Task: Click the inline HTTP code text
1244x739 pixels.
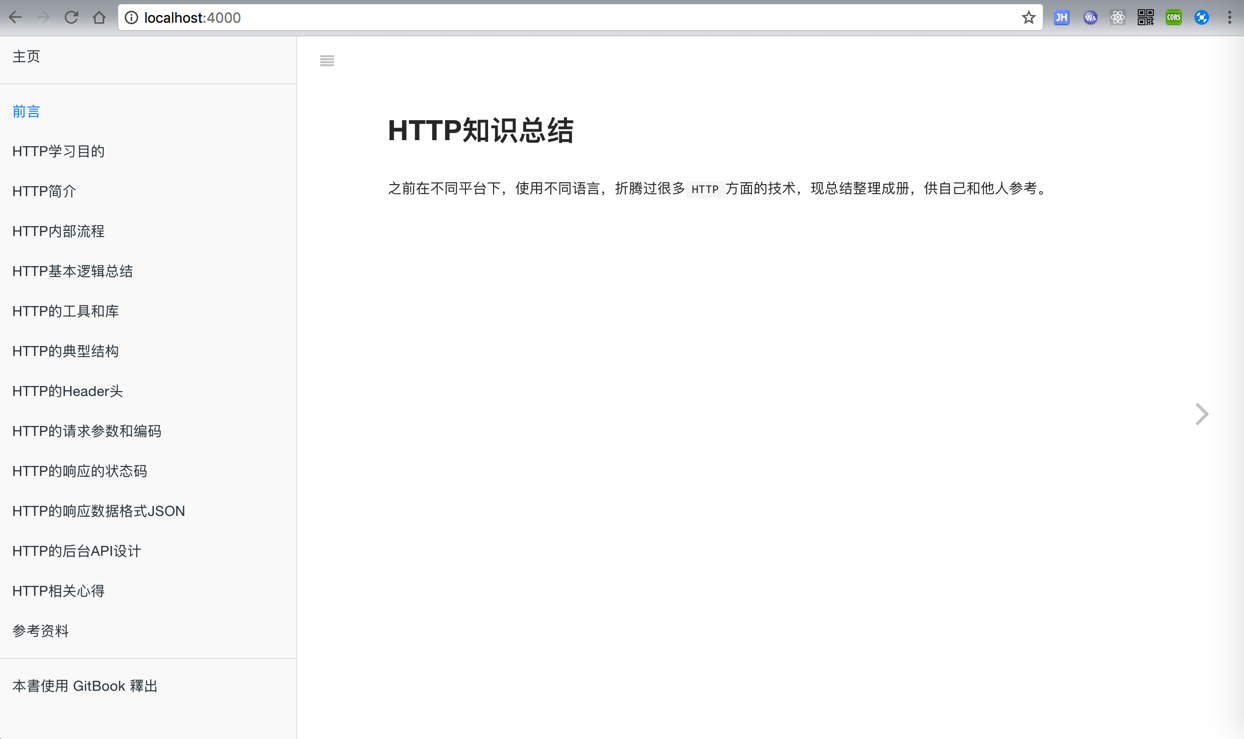Action: point(705,189)
